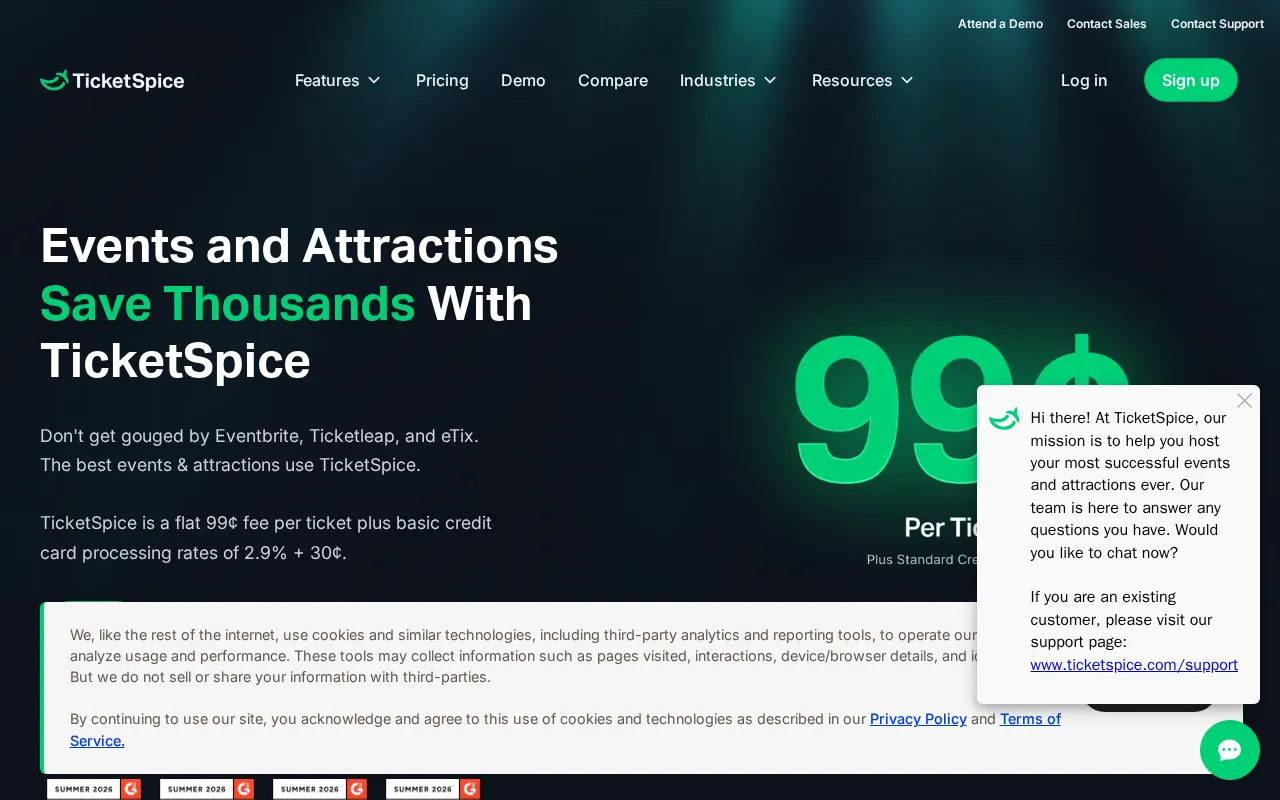Open the Privacy Policy link
This screenshot has width=1280, height=800.
tap(918, 719)
